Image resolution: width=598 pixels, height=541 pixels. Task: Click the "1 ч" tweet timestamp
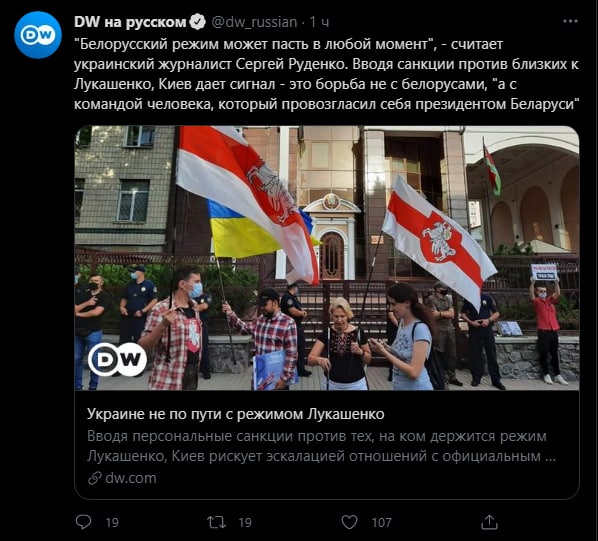(319, 22)
